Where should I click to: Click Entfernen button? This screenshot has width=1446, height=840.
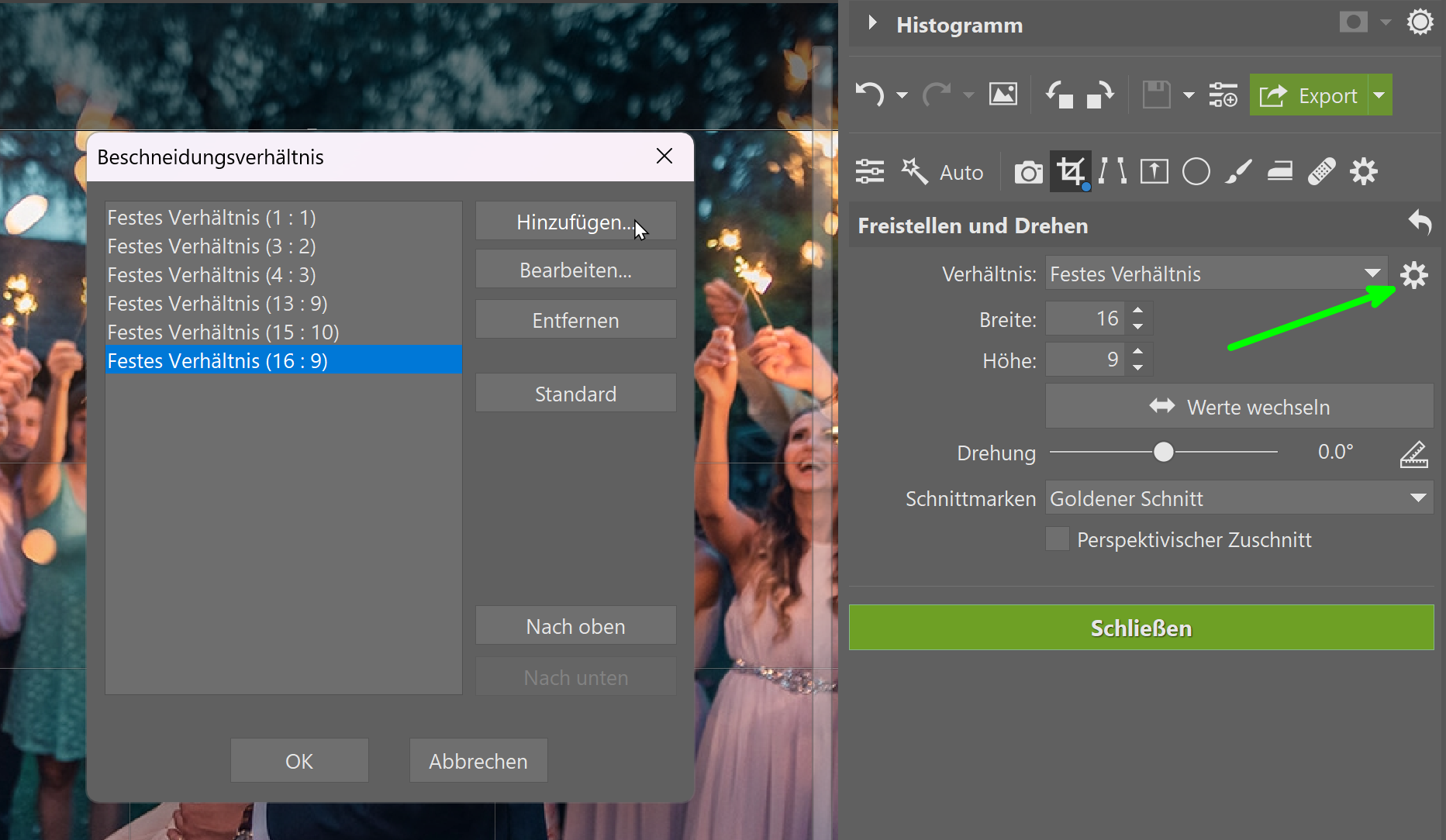tap(575, 319)
